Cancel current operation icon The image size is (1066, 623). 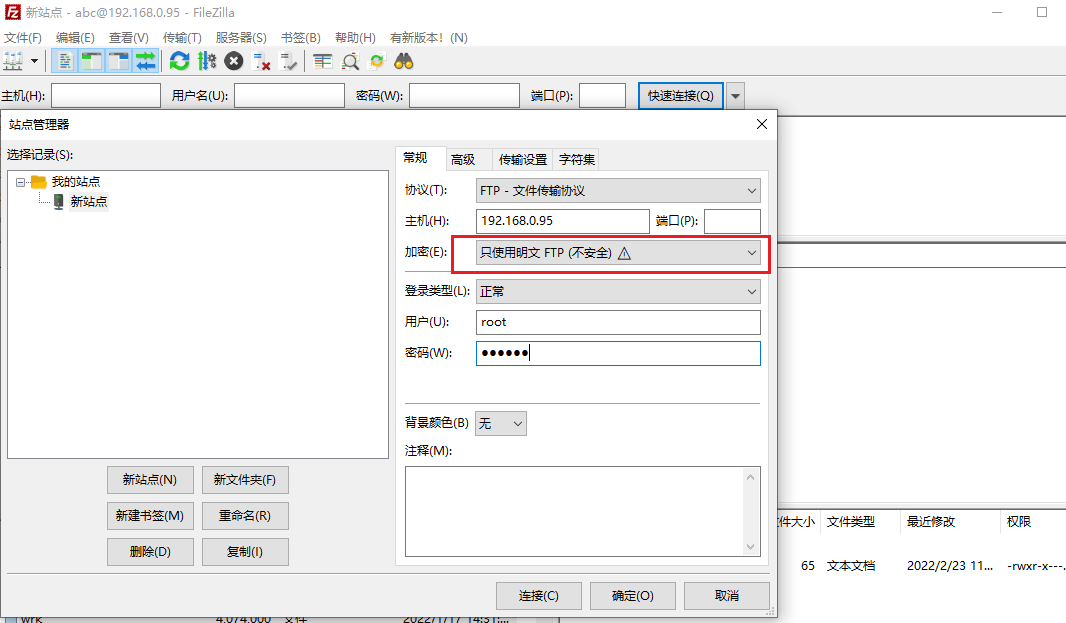234,61
